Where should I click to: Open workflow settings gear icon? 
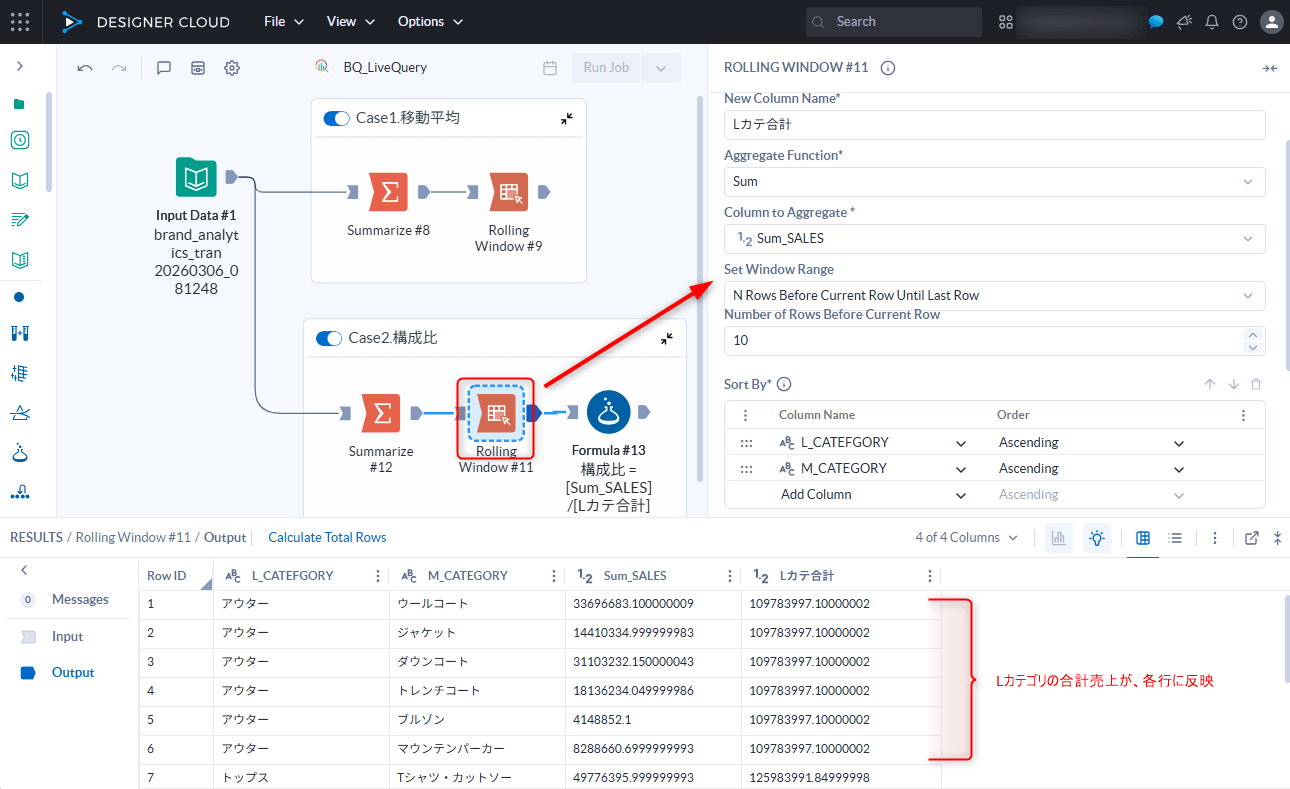pyautogui.click(x=232, y=68)
